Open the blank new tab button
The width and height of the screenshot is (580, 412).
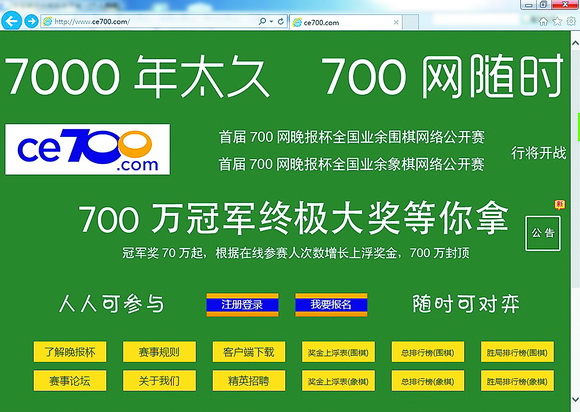point(410,22)
